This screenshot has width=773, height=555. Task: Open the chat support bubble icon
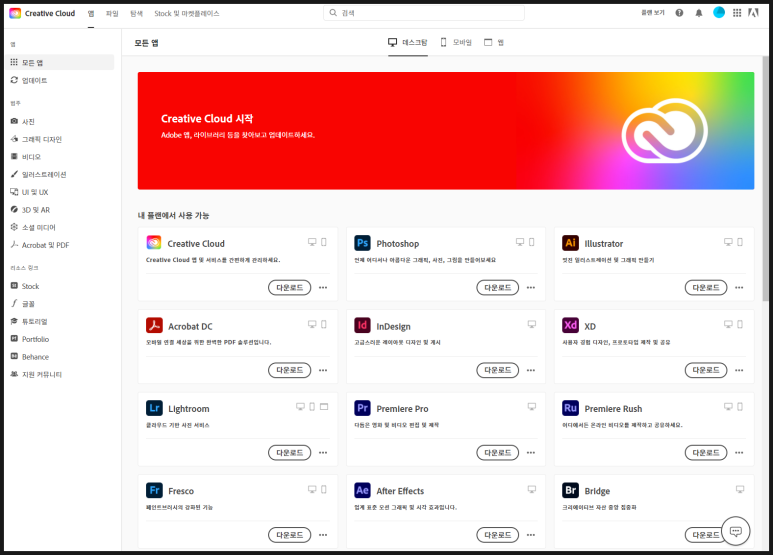pos(736,531)
